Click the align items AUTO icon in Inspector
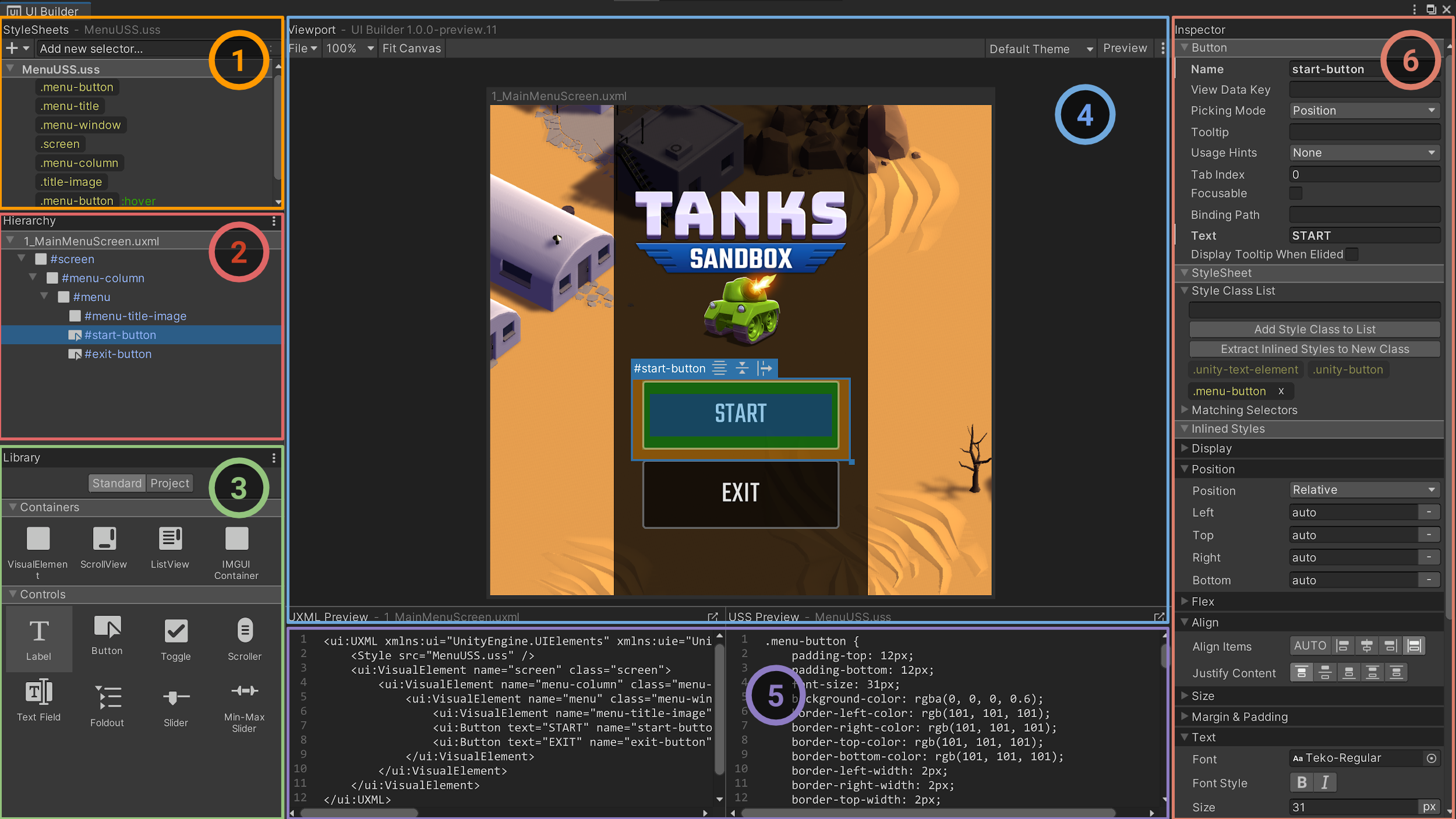 click(x=1310, y=645)
